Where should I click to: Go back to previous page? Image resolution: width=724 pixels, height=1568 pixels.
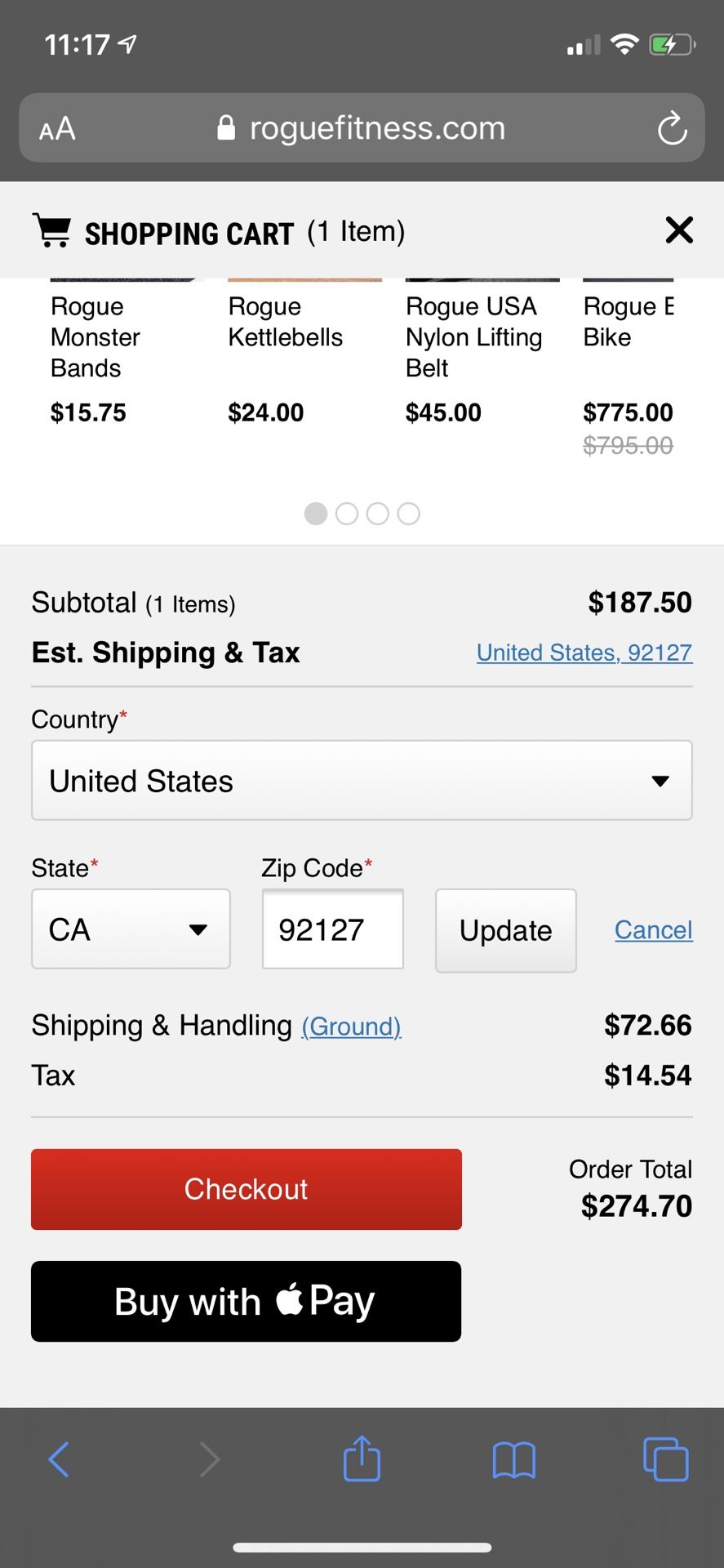tap(59, 1459)
